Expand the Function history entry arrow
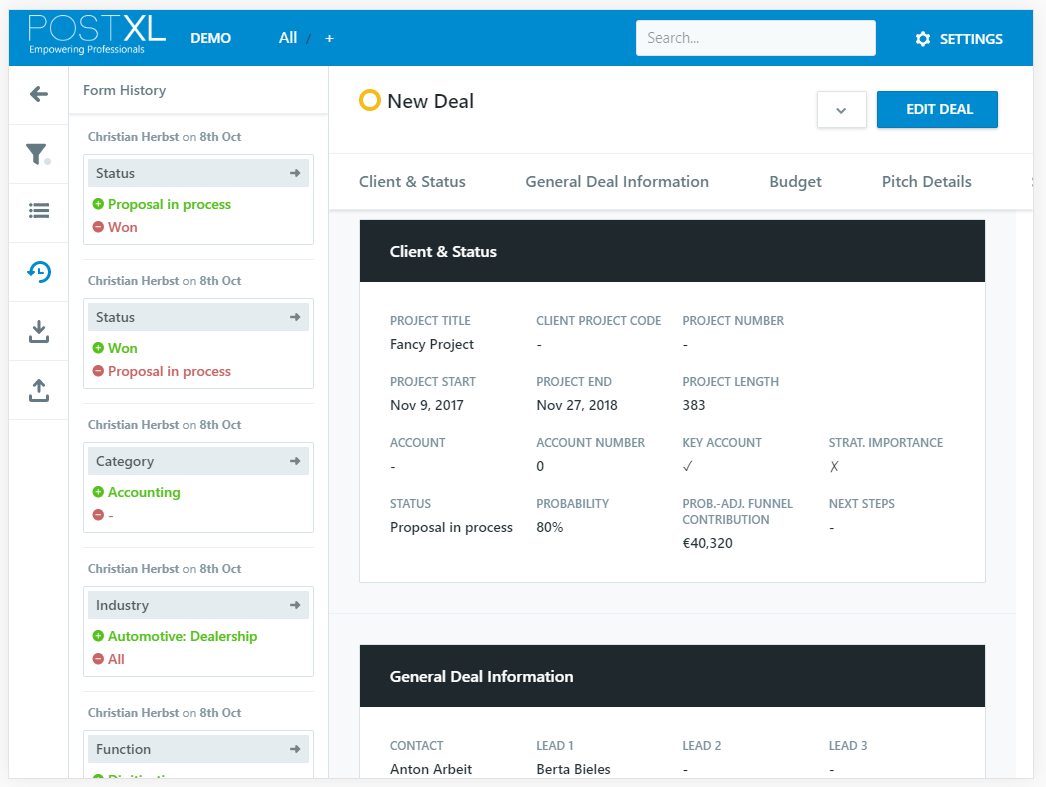1046x787 pixels. tap(295, 749)
